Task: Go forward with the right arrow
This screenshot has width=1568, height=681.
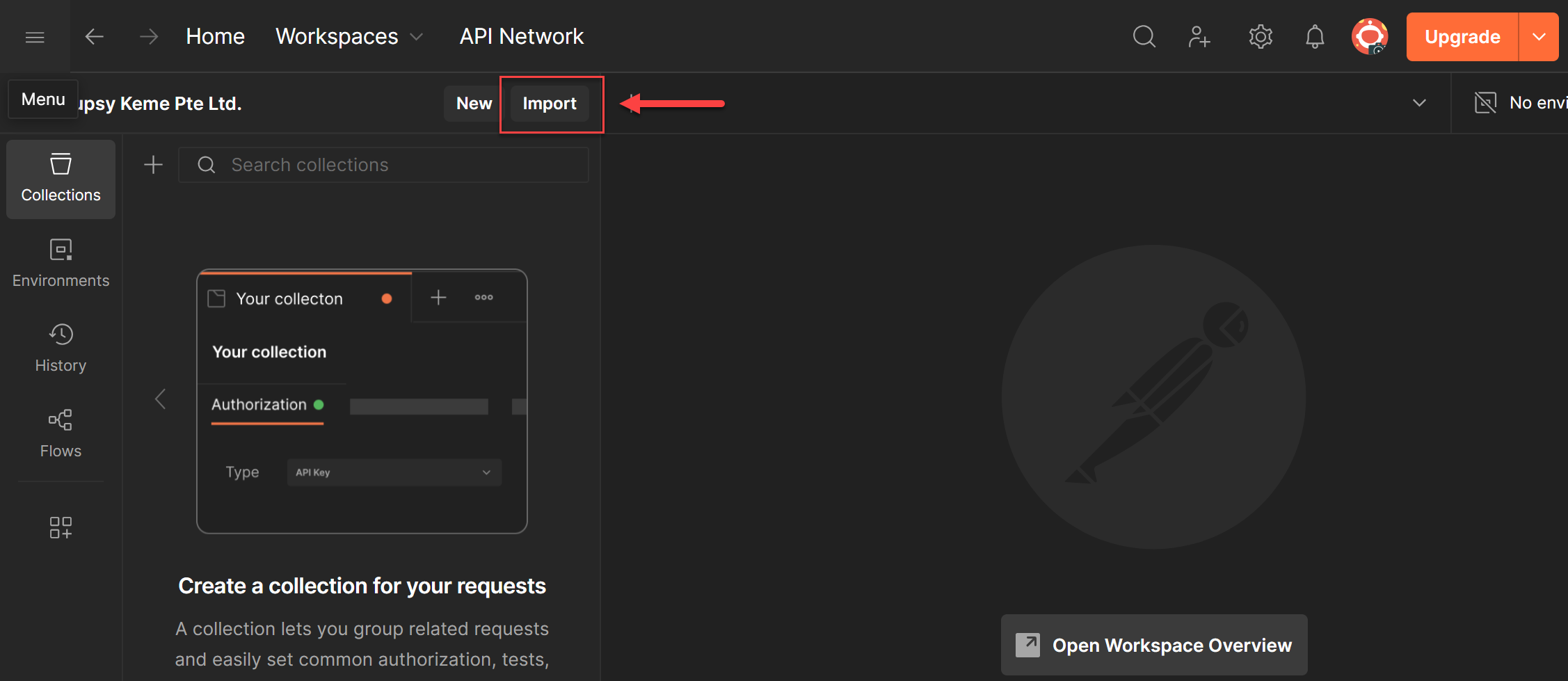Action: pyautogui.click(x=149, y=36)
